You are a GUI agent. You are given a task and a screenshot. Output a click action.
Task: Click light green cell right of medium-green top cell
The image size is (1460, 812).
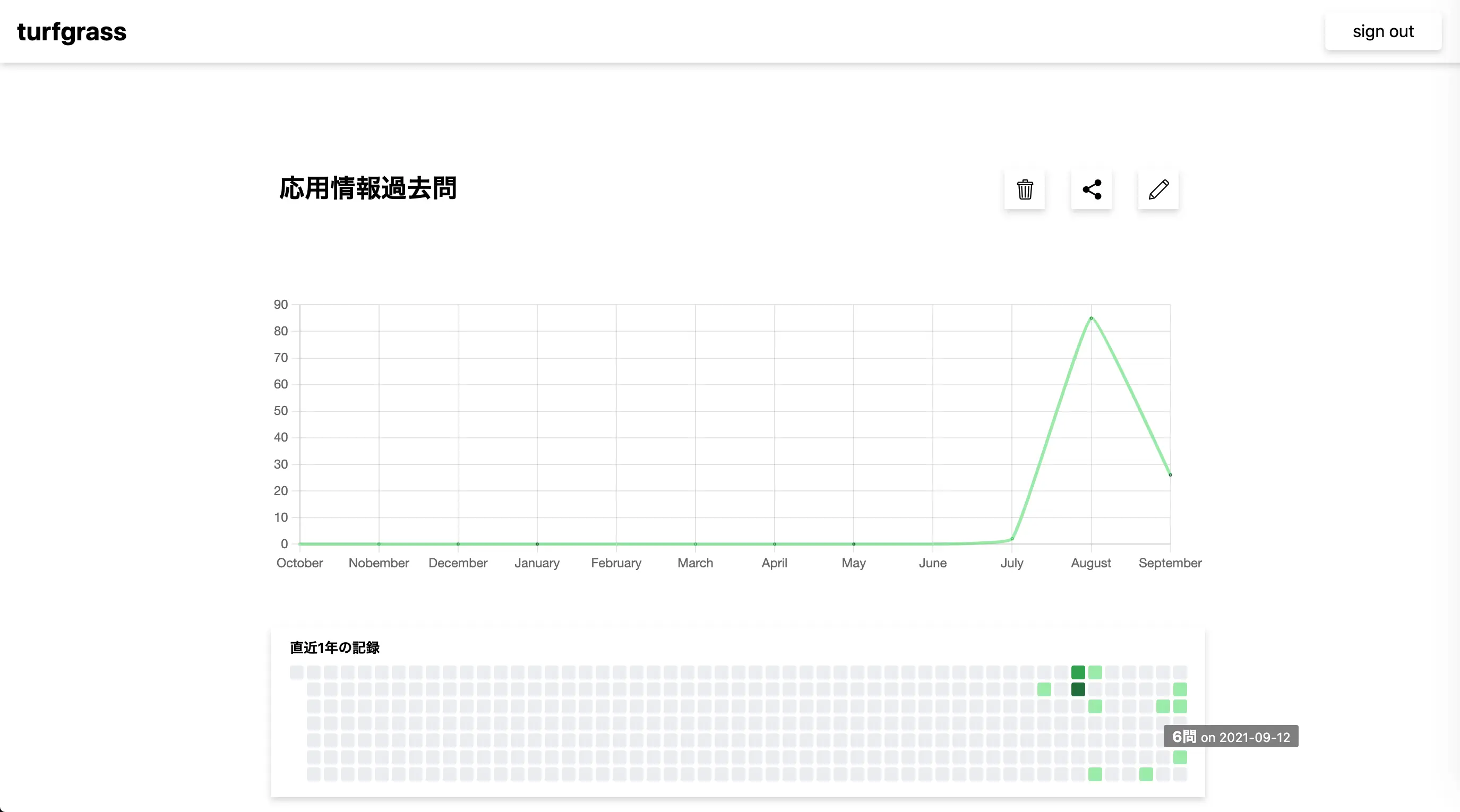pos(1095,672)
